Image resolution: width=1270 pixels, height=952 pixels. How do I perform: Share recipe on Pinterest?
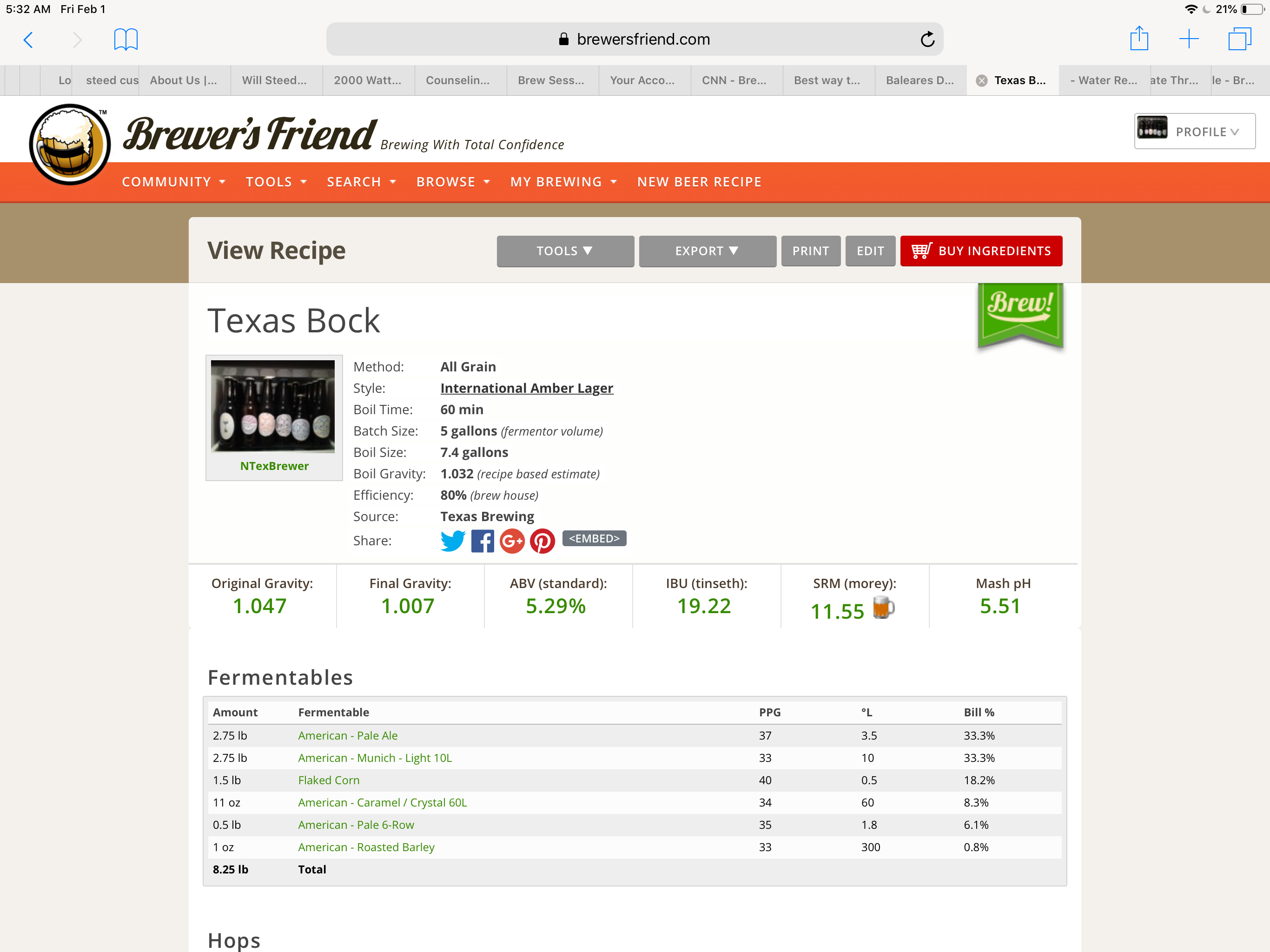tap(542, 541)
